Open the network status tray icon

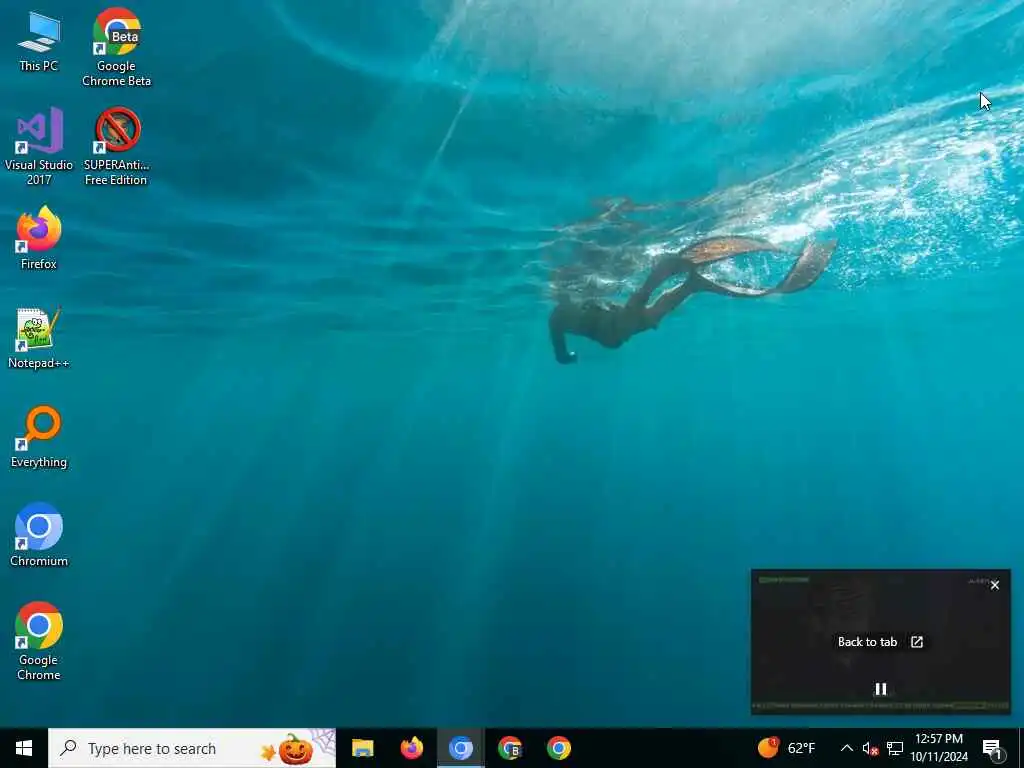click(x=895, y=748)
